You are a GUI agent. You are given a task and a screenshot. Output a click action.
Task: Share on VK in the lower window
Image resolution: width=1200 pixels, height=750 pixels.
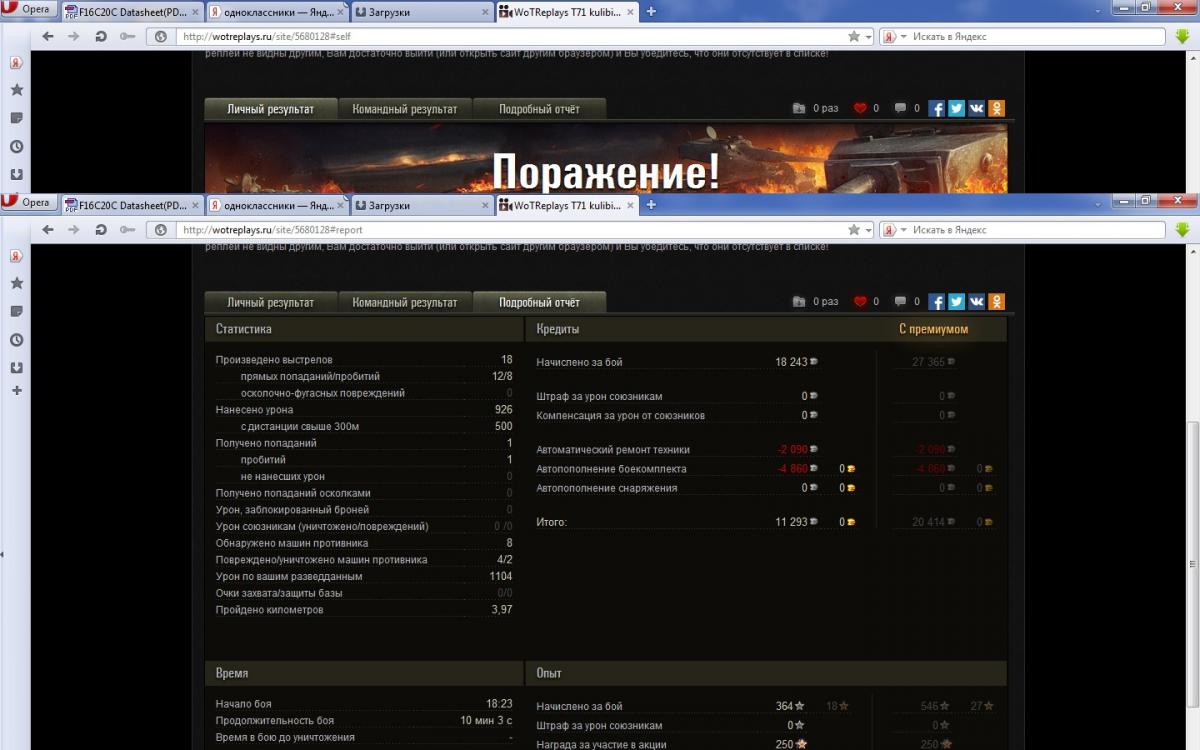coord(976,302)
